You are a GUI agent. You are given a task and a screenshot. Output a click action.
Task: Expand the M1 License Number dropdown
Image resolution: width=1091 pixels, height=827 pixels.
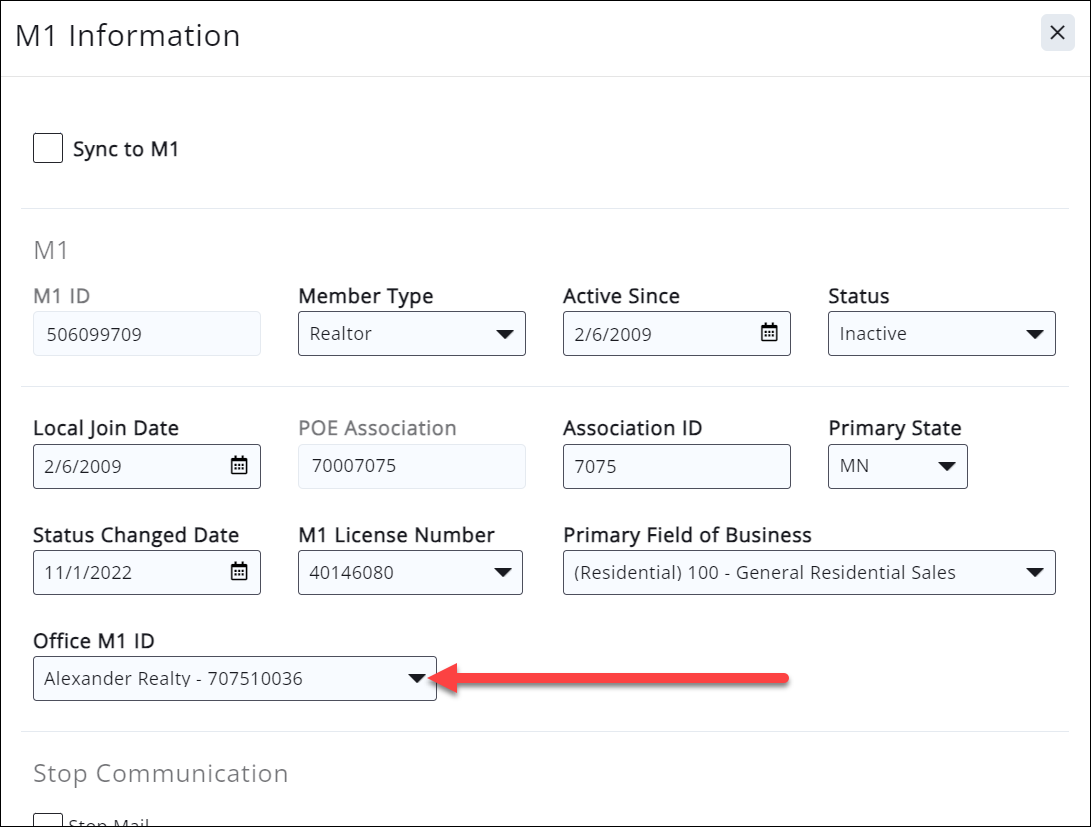tap(502, 573)
